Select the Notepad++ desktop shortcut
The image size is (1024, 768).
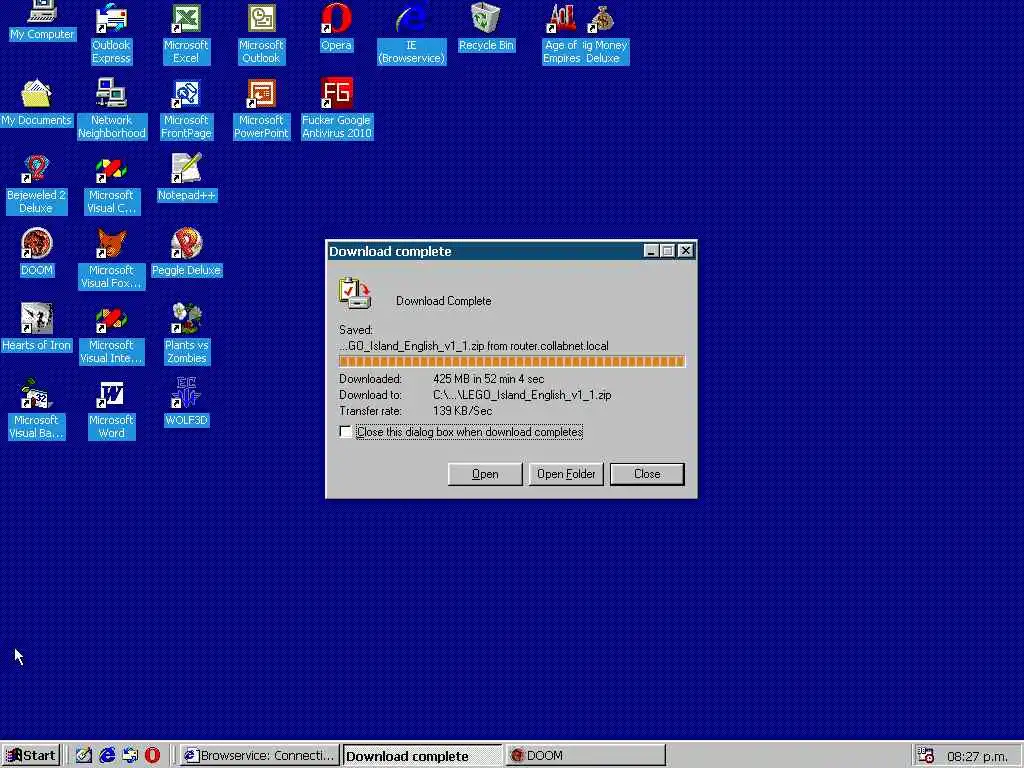(186, 177)
